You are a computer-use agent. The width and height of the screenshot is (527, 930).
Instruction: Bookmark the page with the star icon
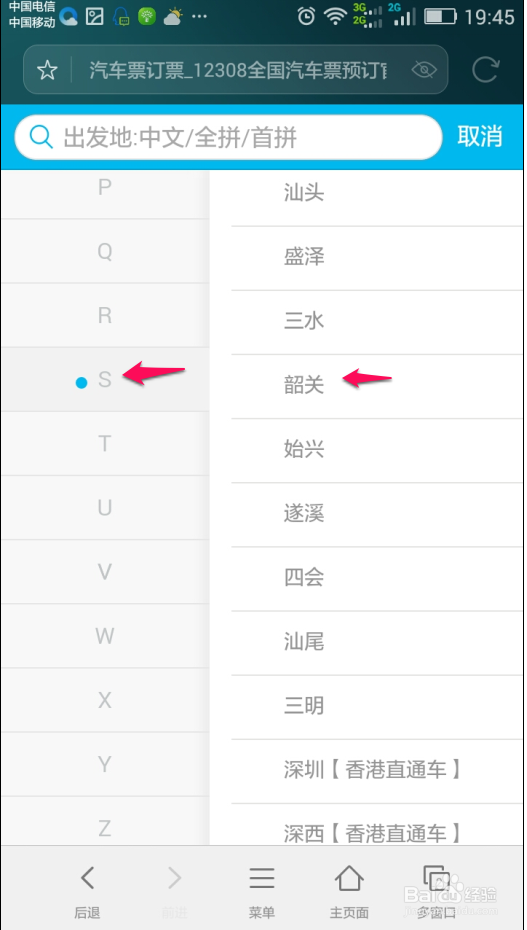point(47,71)
